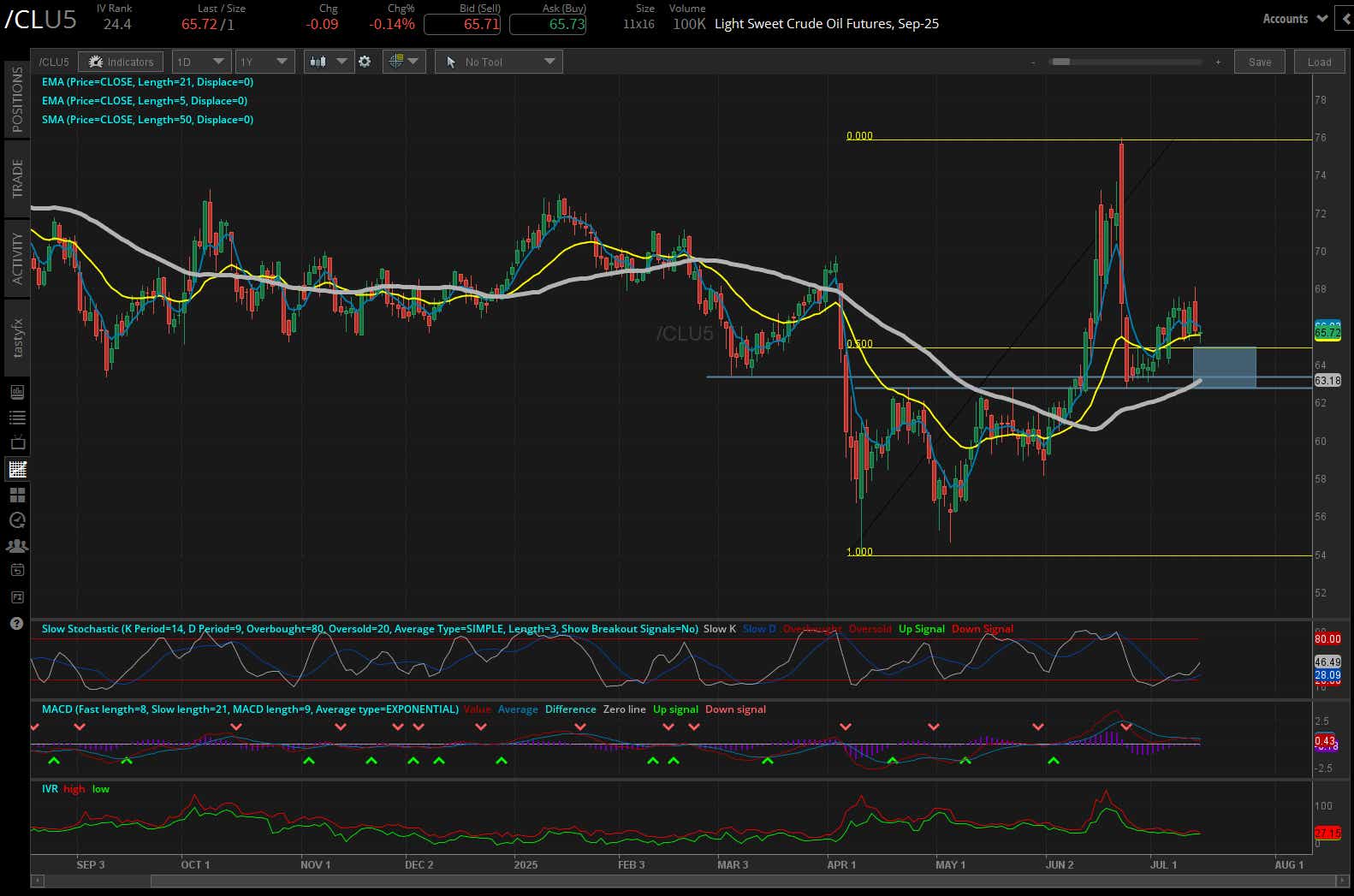Click the blue shaded rectangle on chart
Screen dimensions: 1354x896
pos(1224,368)
